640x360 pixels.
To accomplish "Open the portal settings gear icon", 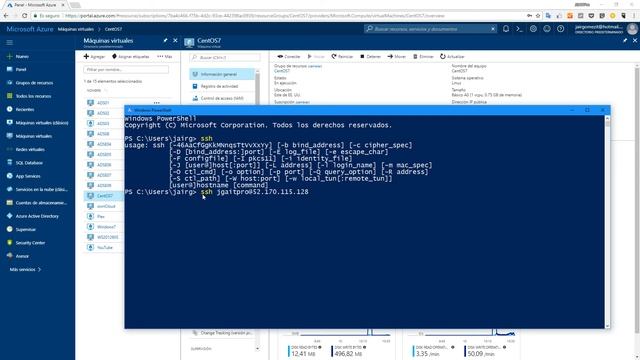I will point(533,29).
